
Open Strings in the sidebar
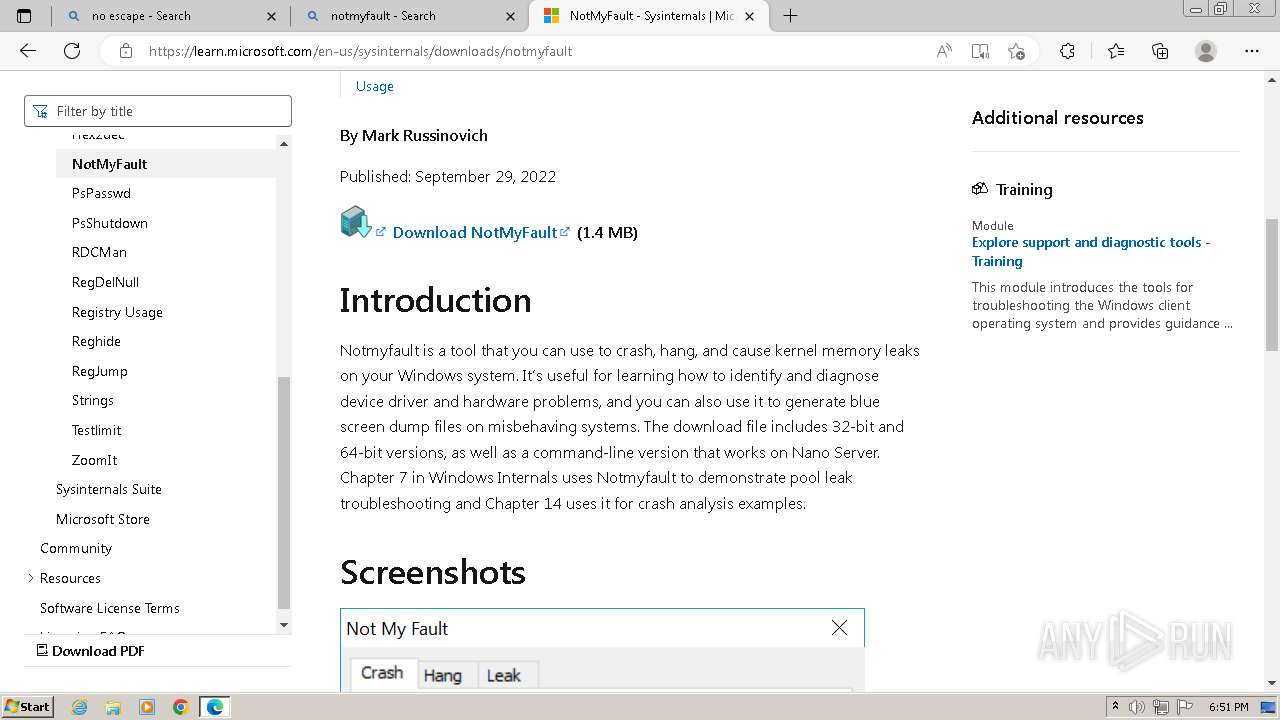point(92,400)
